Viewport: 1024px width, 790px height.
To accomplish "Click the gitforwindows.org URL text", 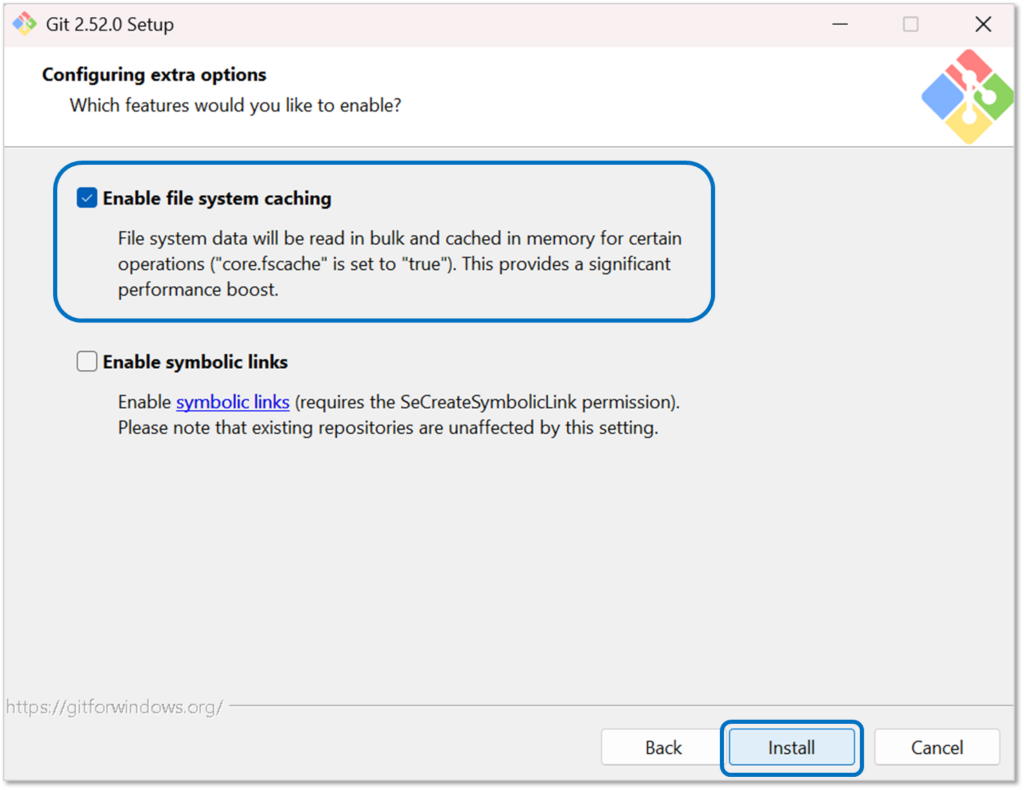I will 114,707.
